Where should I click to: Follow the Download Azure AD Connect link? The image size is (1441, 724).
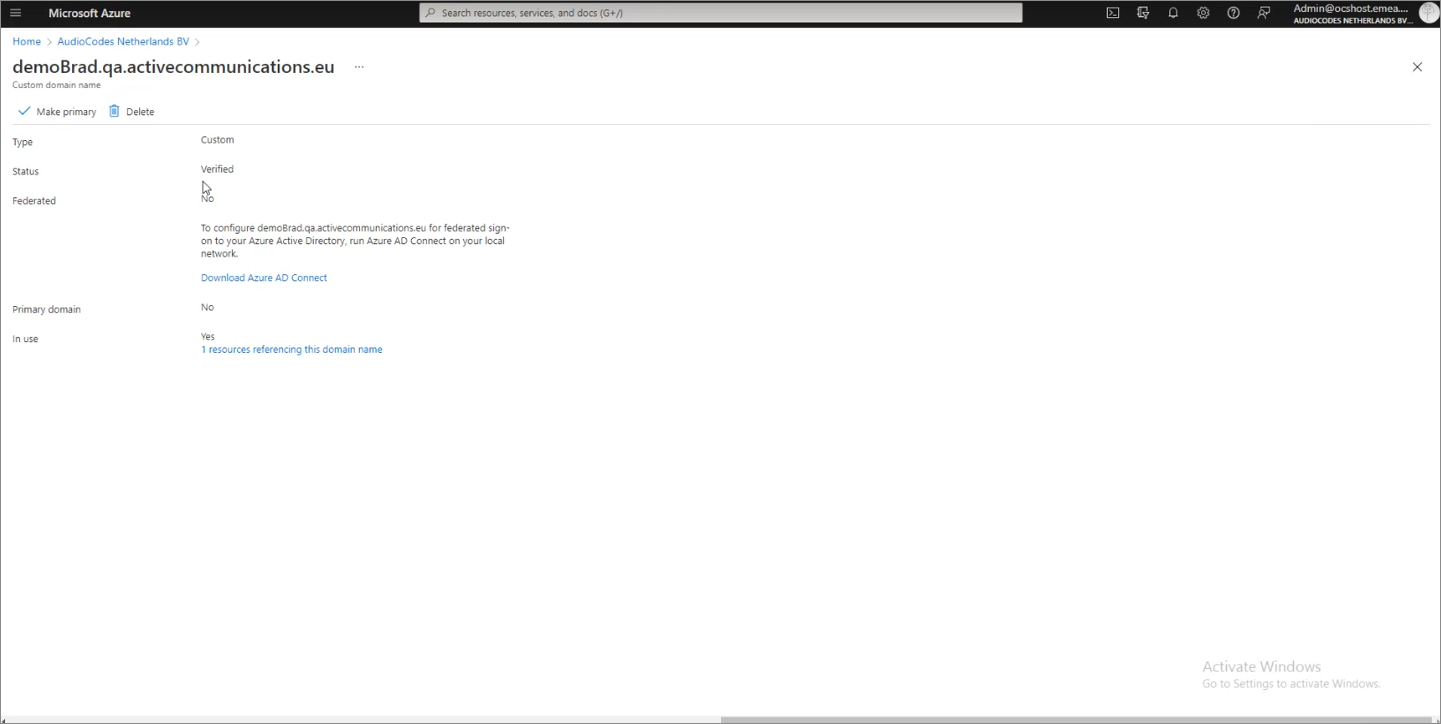point(264,278)
